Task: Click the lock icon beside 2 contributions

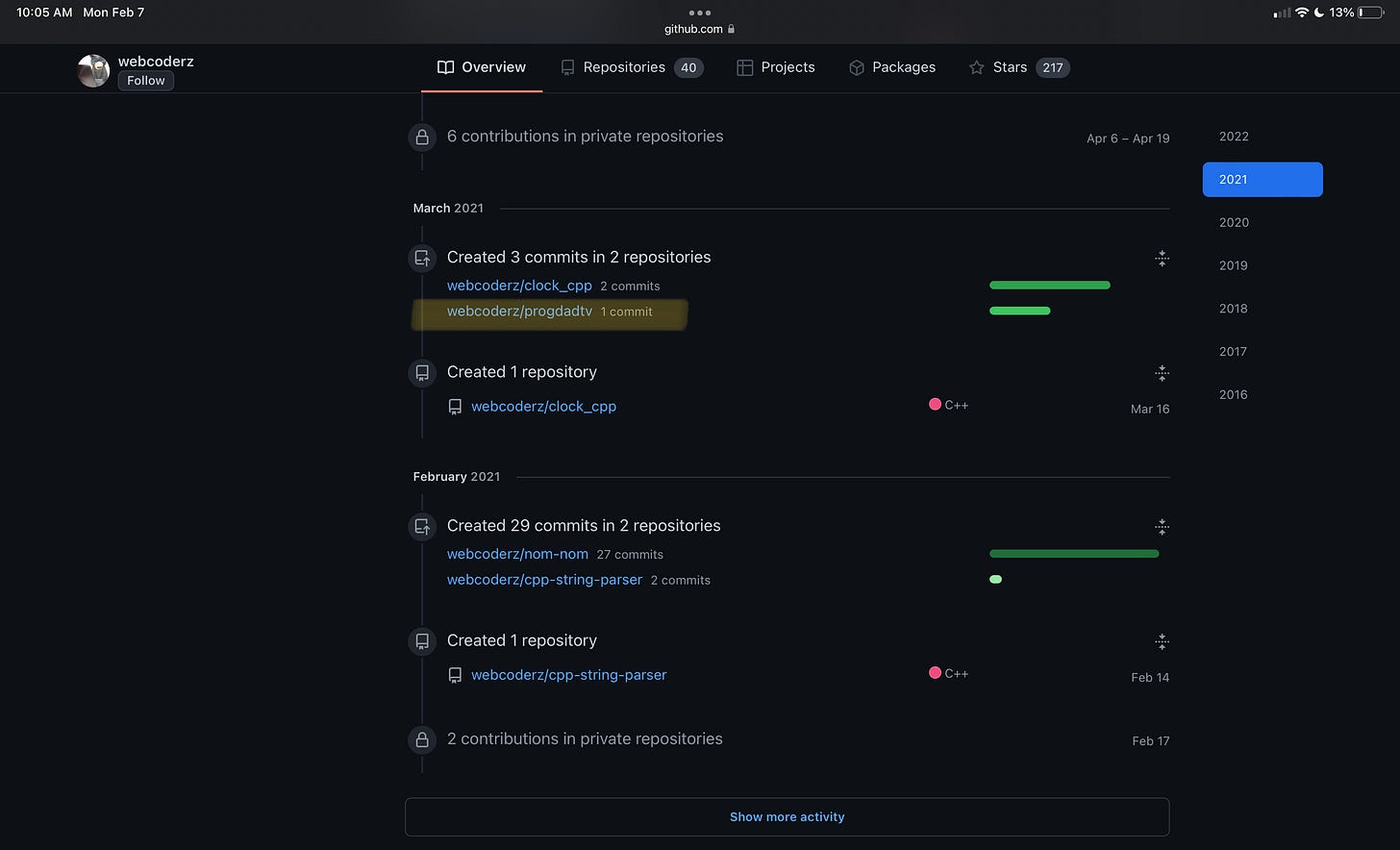Action: pyautogui.click(x=422, y=739)
